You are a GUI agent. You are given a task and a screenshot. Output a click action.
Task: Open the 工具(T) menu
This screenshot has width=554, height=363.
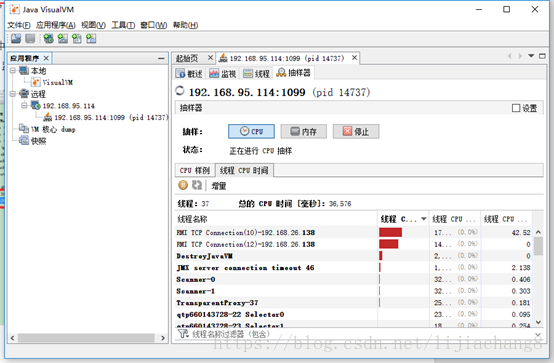coord(123,25)
